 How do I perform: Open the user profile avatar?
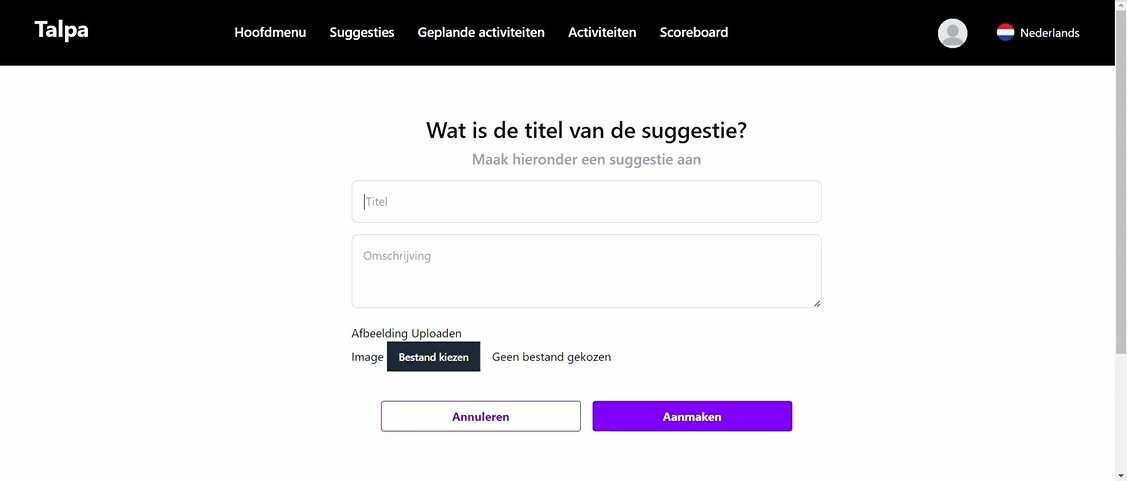tap(952, 33)
